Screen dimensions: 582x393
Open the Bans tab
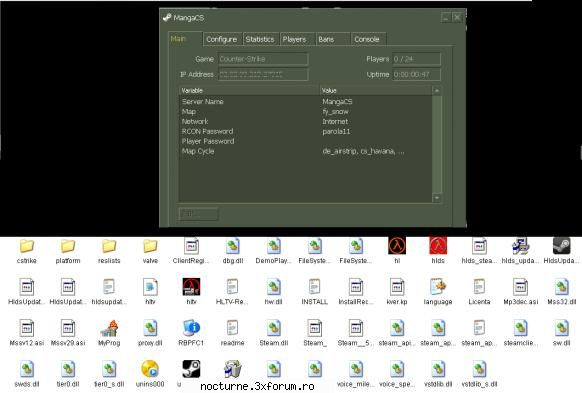pos(333,39)
